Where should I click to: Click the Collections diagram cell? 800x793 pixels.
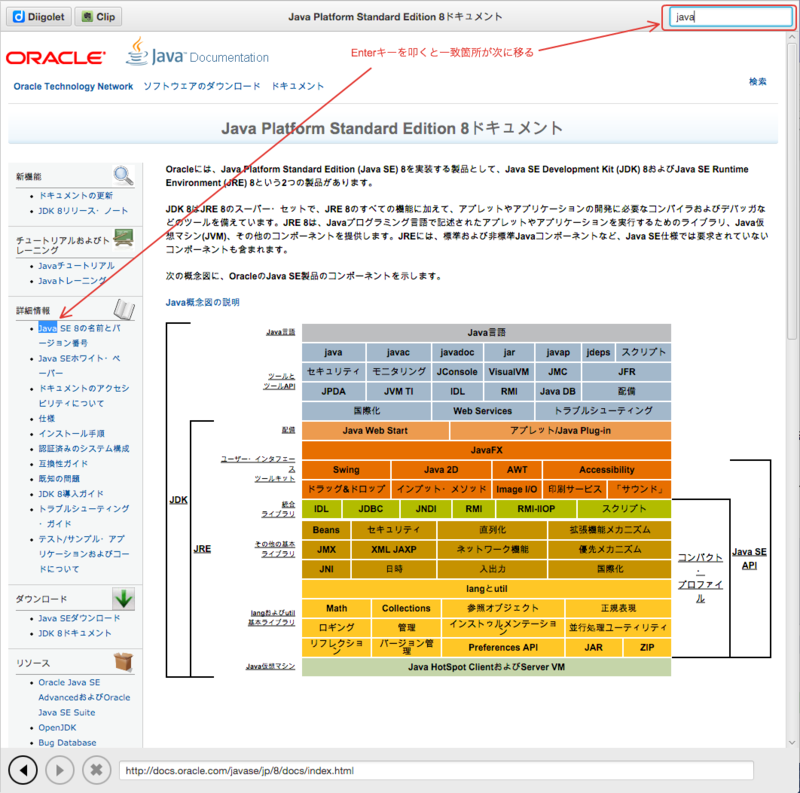pyautogui.click(x=406, y=608)
